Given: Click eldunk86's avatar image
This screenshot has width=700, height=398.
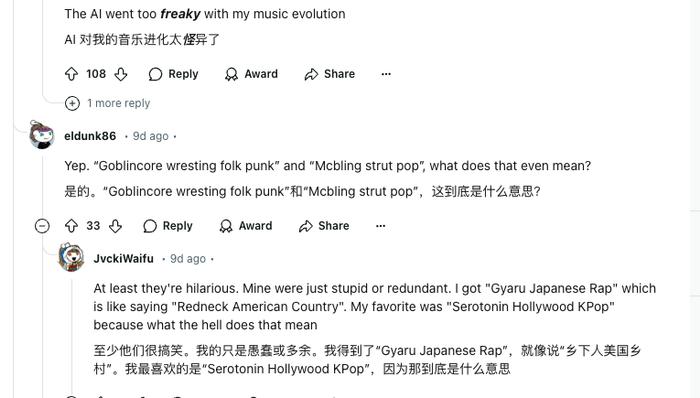Looking at the screenshot, I should coord(42,135).
